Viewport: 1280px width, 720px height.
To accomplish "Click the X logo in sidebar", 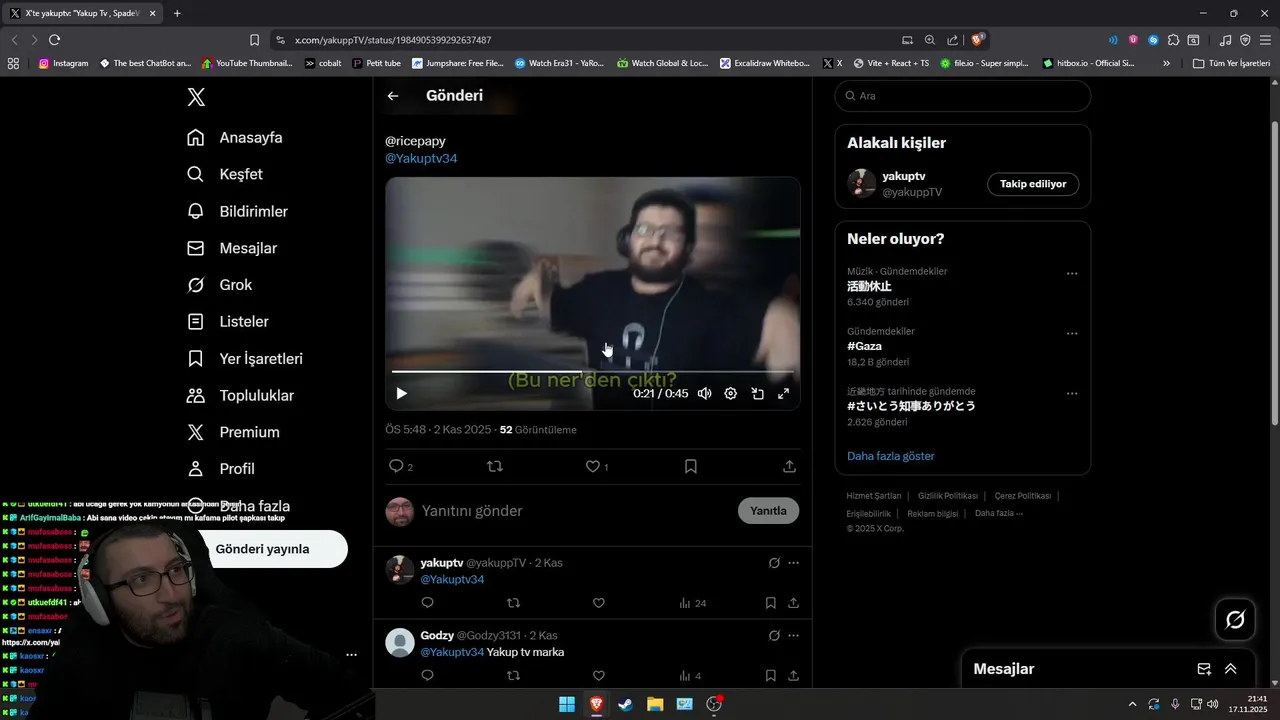I will (196, 96).
